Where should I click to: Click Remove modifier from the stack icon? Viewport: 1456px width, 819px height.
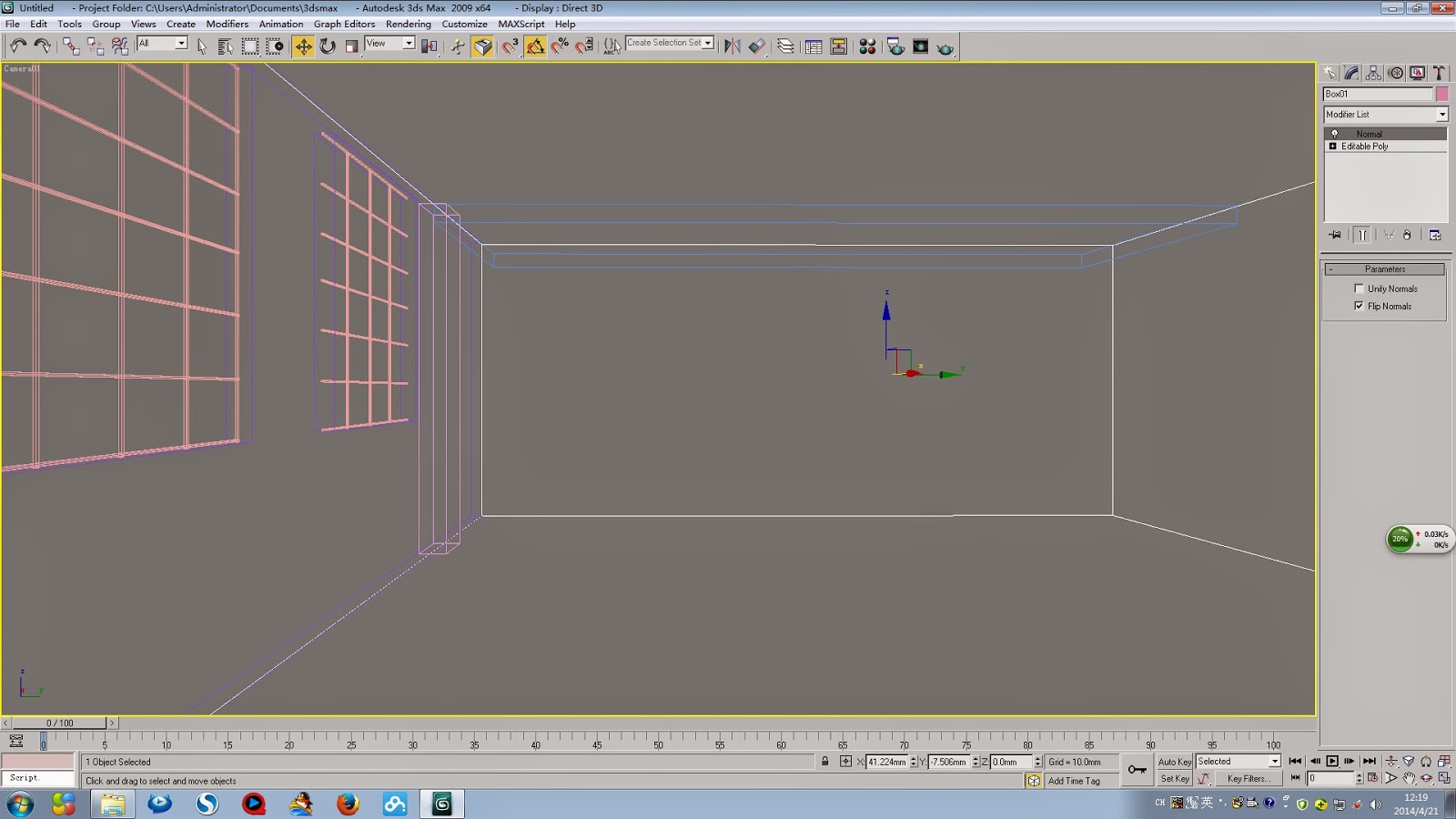(x=1407, y=235)
